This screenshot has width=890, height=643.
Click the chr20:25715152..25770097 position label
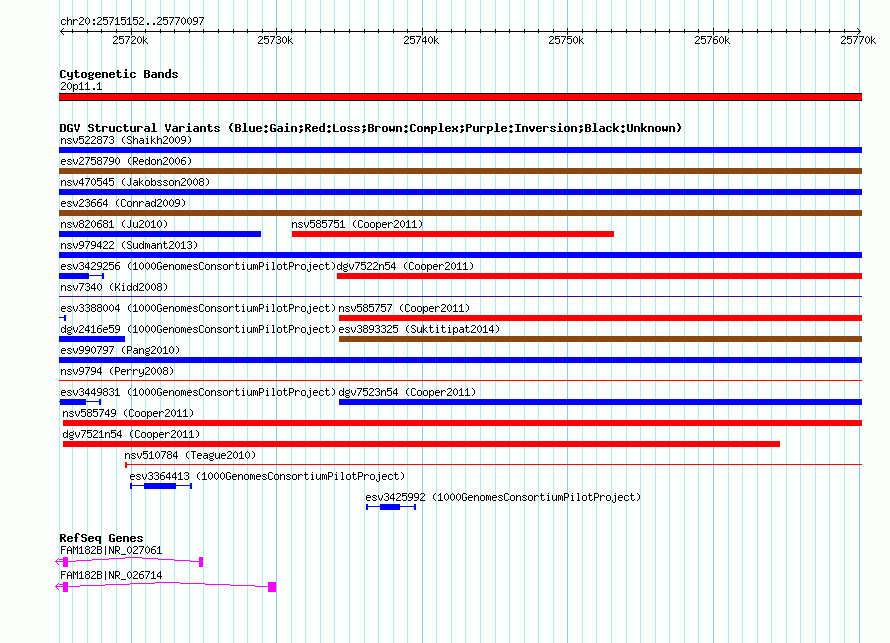132,21
